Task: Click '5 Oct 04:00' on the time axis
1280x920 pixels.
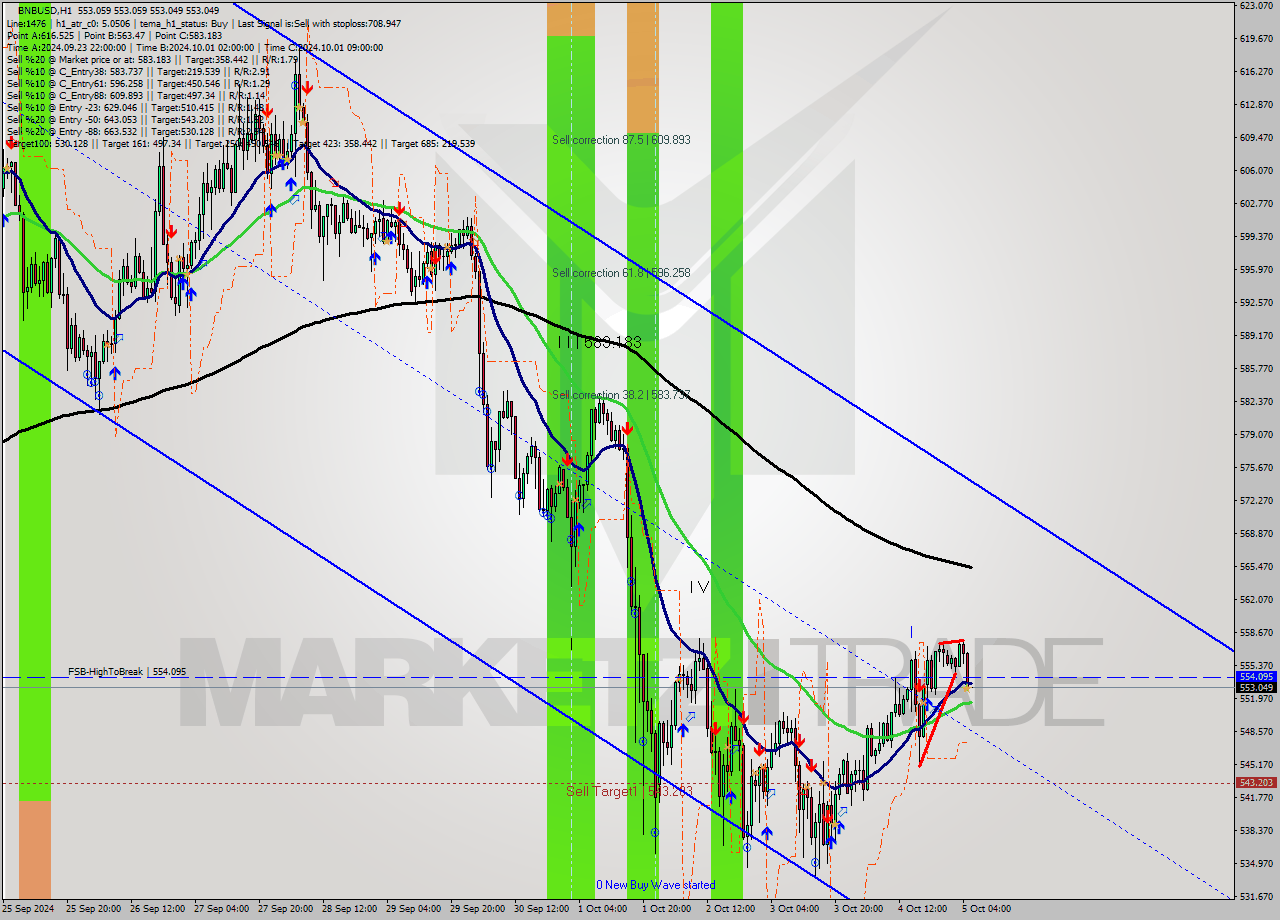Action: (x=987, y=909)
